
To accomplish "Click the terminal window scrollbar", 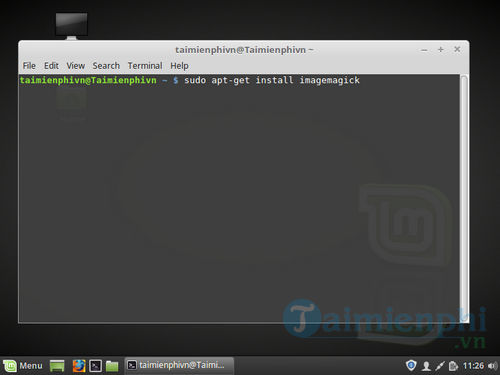I will [x=464, y=198].
